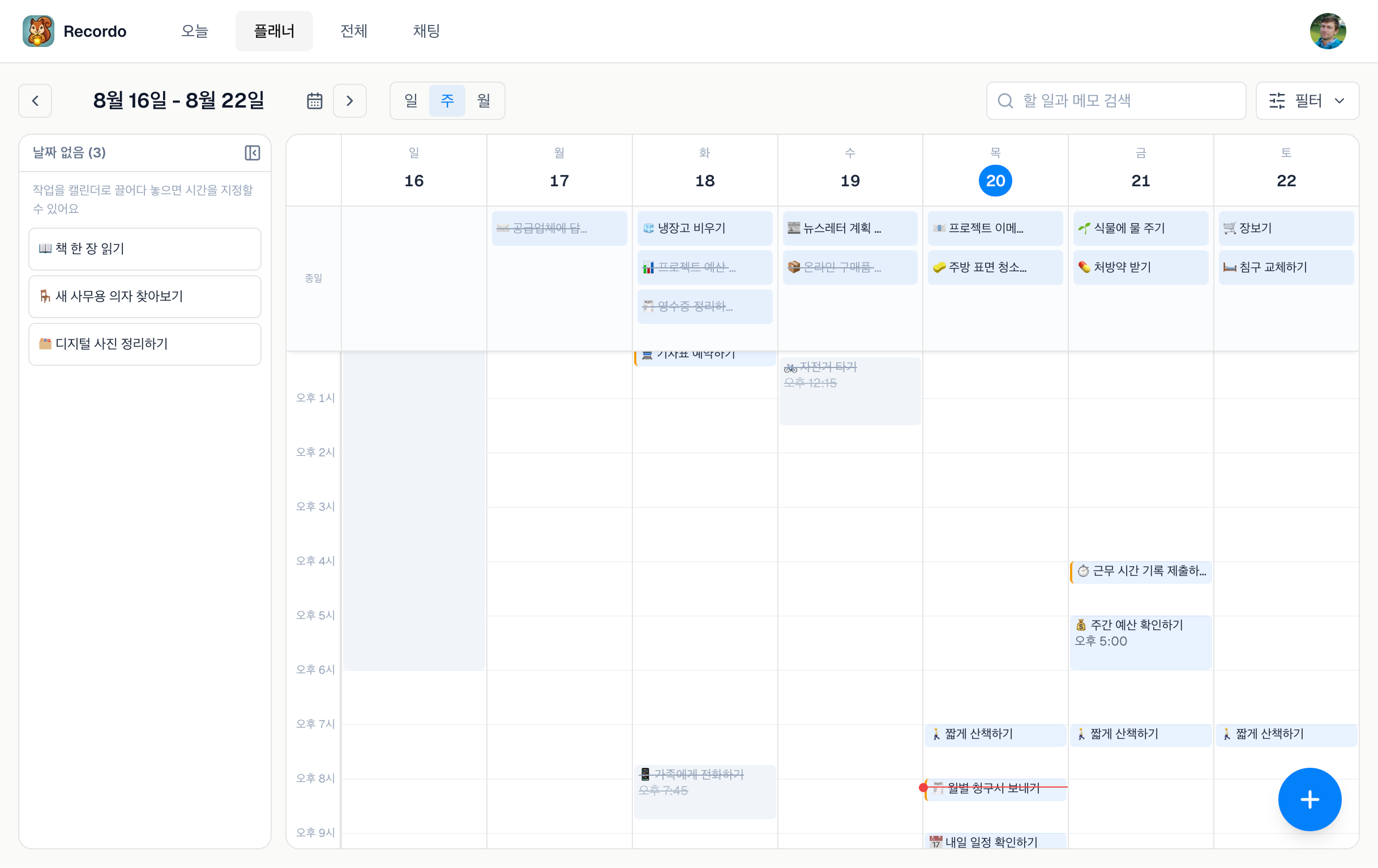Open crossed-out 온라인 구매품 task
The image size is (1378, 868).
[x=850, y=267]
